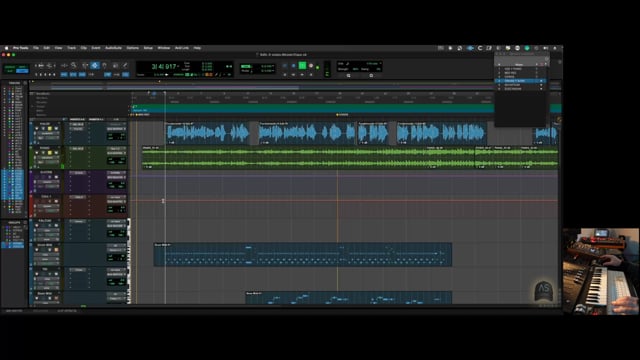
Task: Open the Edit menu
Action: (x=47, y=48)
